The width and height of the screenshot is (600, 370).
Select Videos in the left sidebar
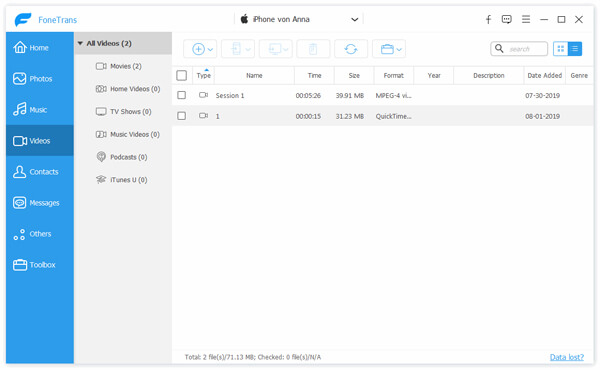point(39,141)
